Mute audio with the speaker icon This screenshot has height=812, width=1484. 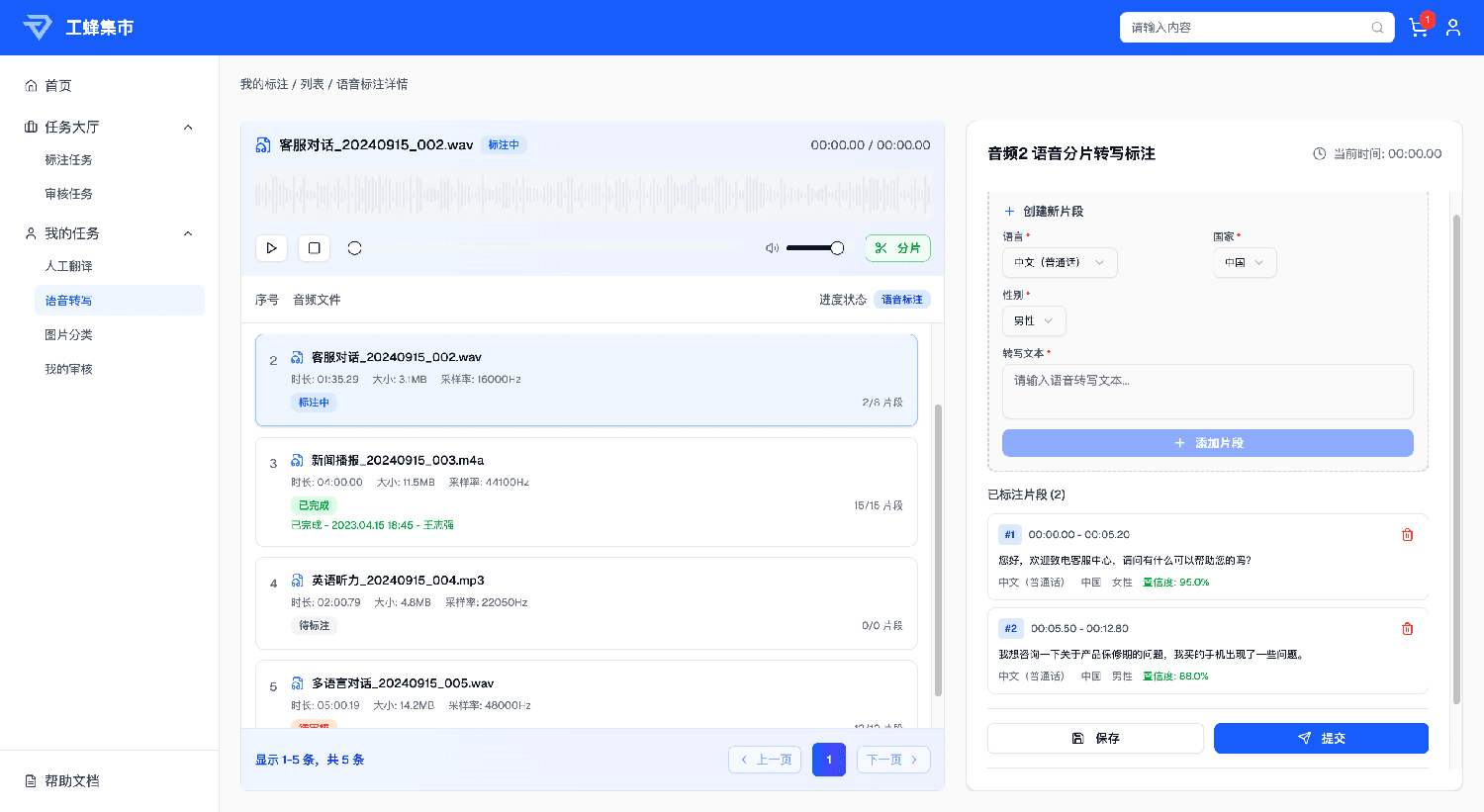pos(772,248)
